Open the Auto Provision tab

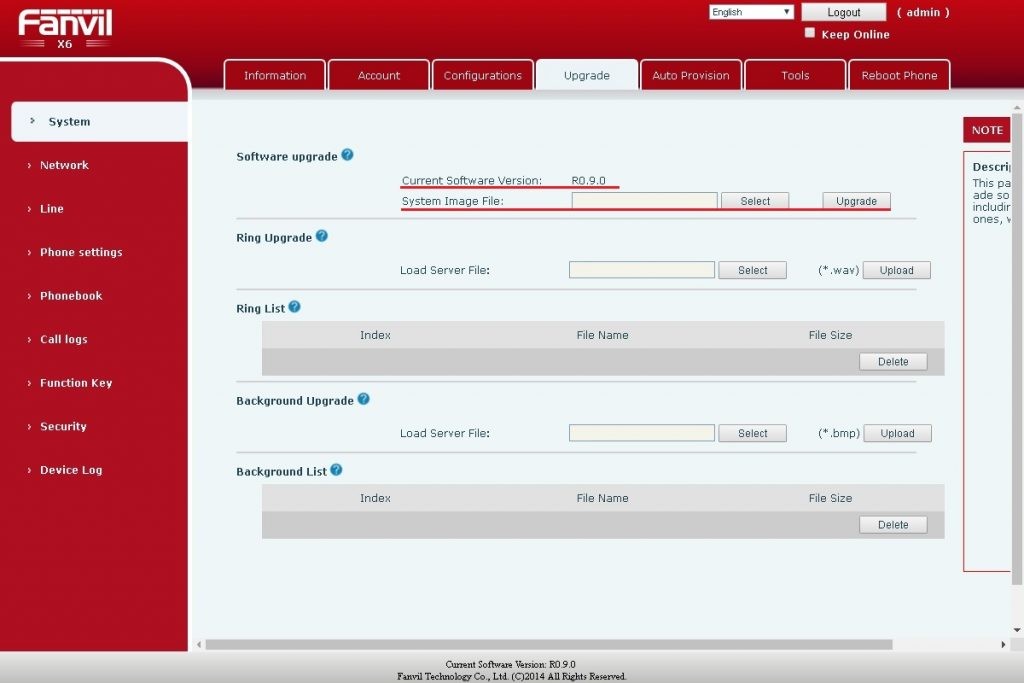tap(691, 75)
